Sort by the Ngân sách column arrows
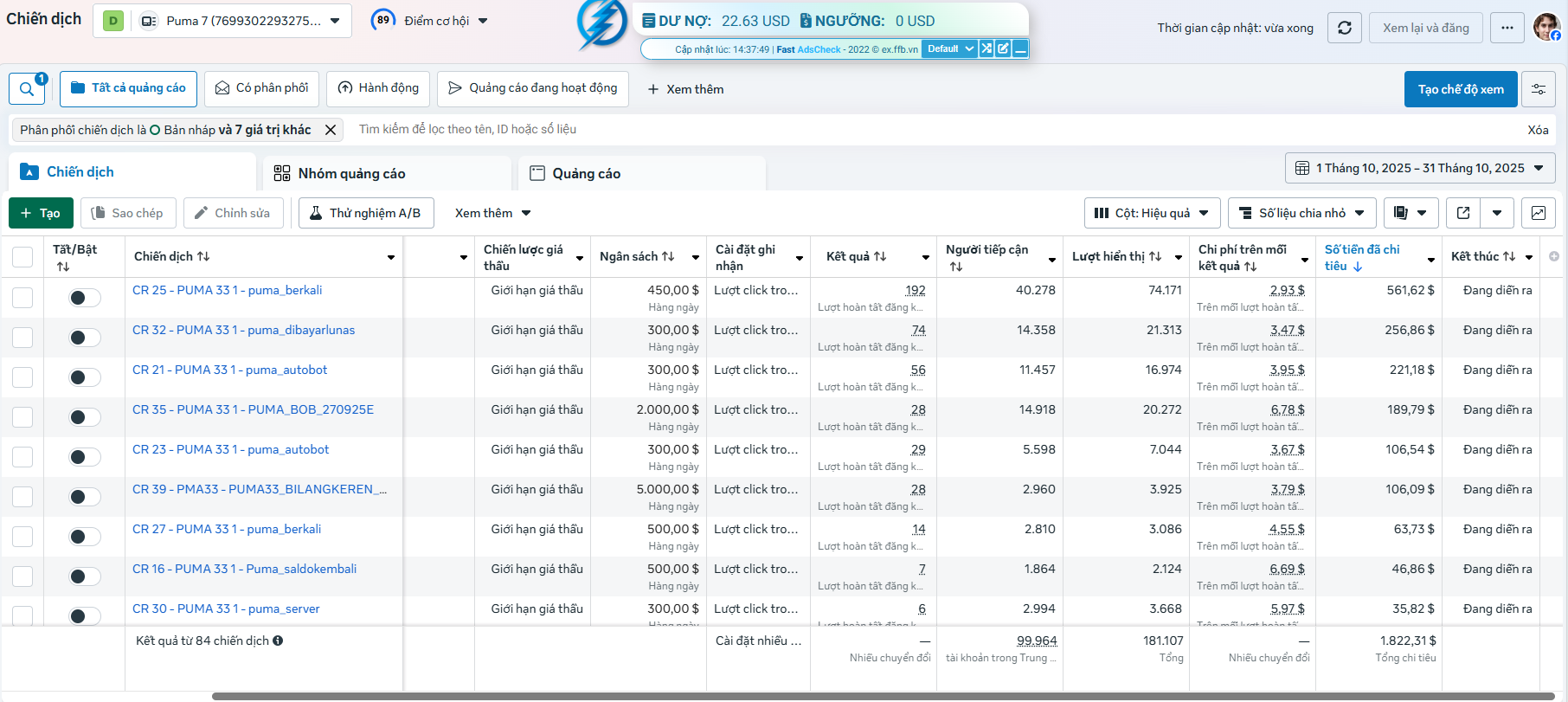 coord(668,256)
